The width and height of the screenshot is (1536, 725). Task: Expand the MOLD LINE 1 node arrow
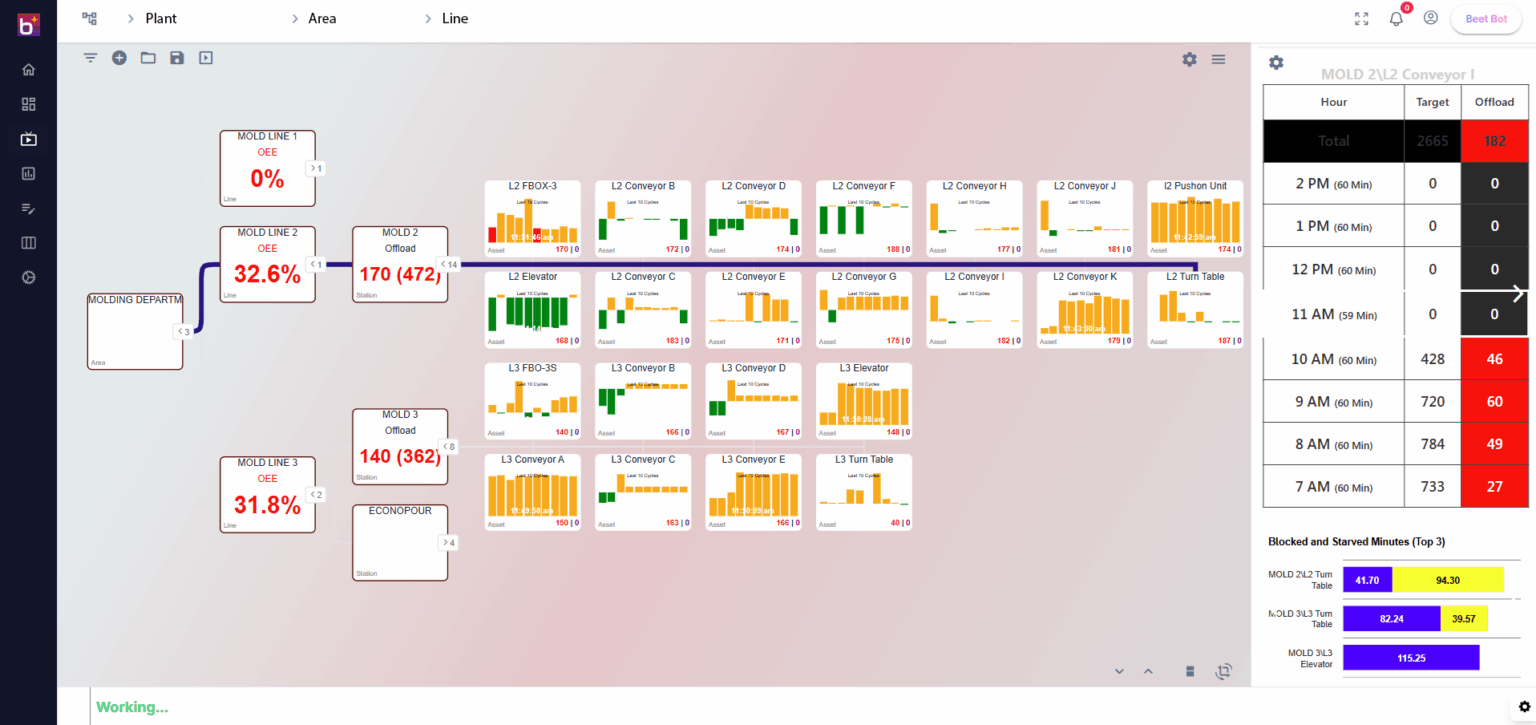[x=316, y=168]
